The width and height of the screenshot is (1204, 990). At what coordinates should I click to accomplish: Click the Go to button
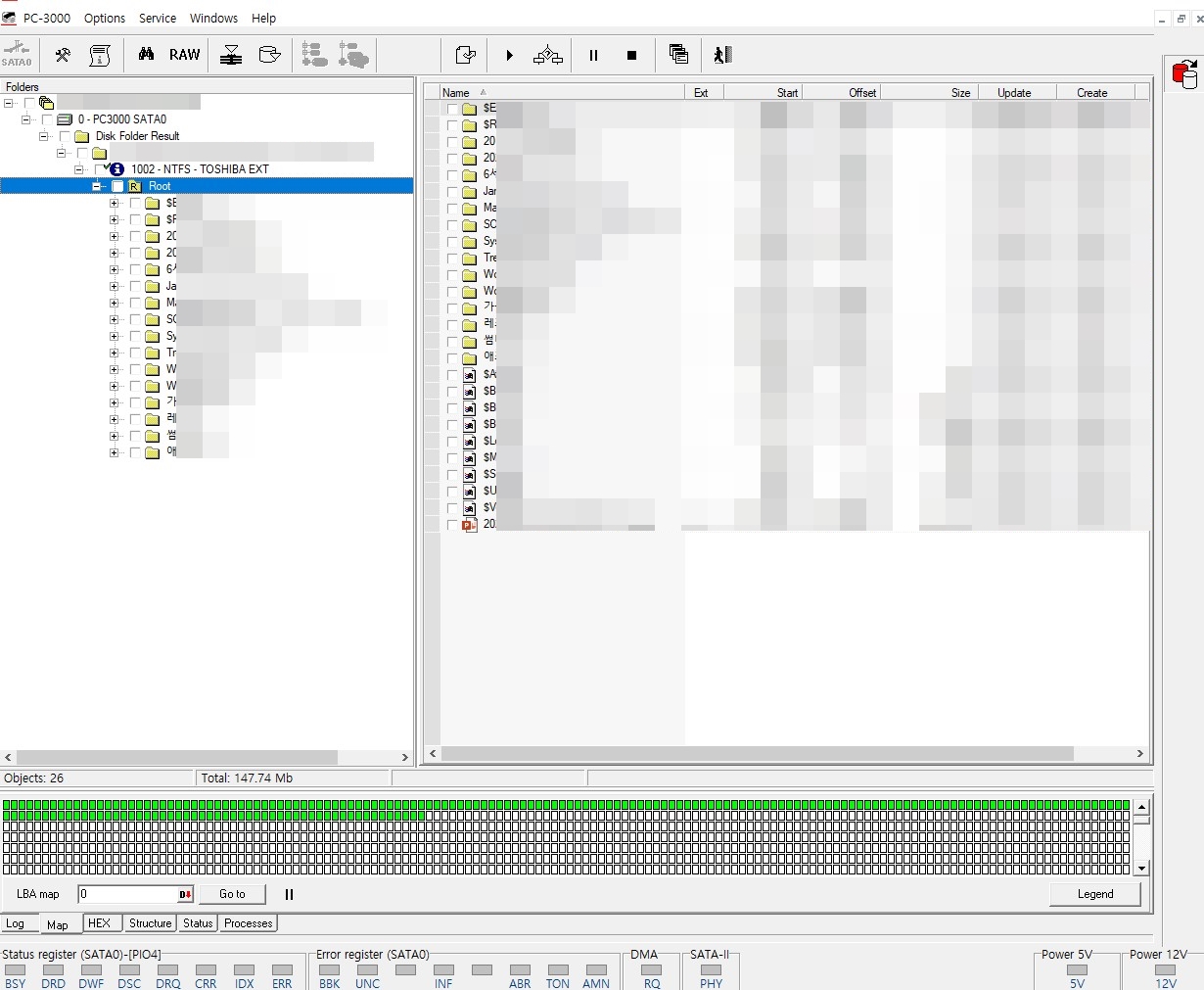click(232, 894)
